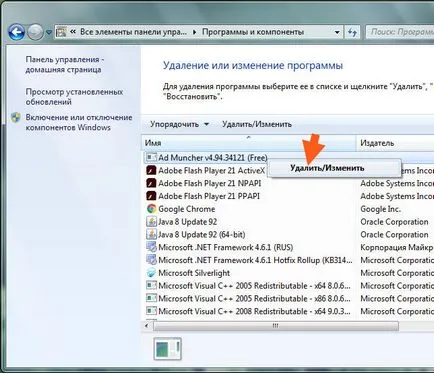Open 'Панель управления - домашняя страница' link
The height and width of the screenshot is (373, 434).
[65, 65]
